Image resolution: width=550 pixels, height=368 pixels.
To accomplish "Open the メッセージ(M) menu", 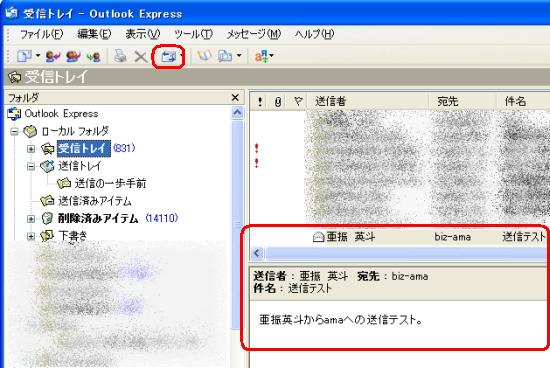I will [x=254, y=34].
